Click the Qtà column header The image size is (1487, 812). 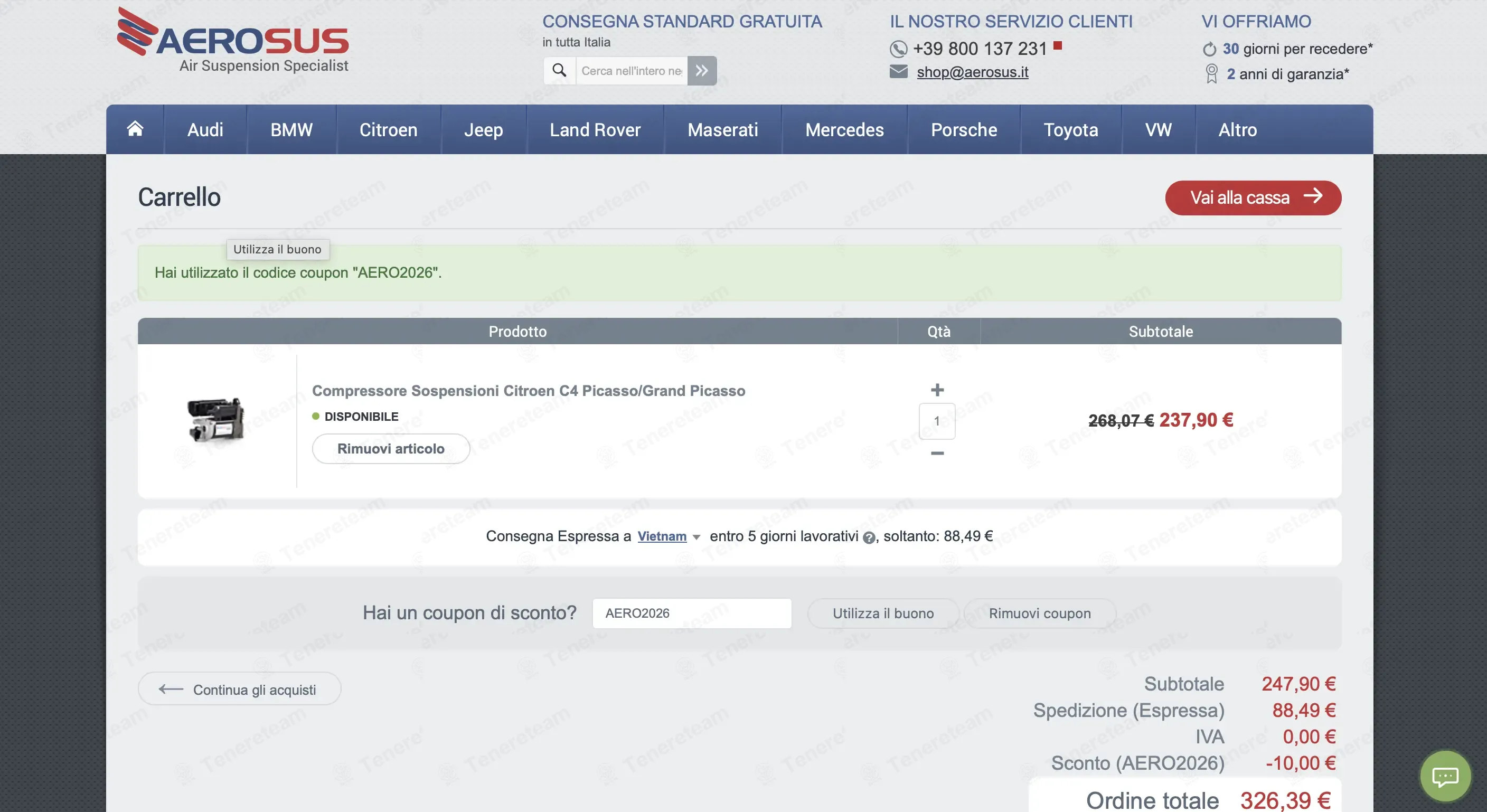point(938,331)
